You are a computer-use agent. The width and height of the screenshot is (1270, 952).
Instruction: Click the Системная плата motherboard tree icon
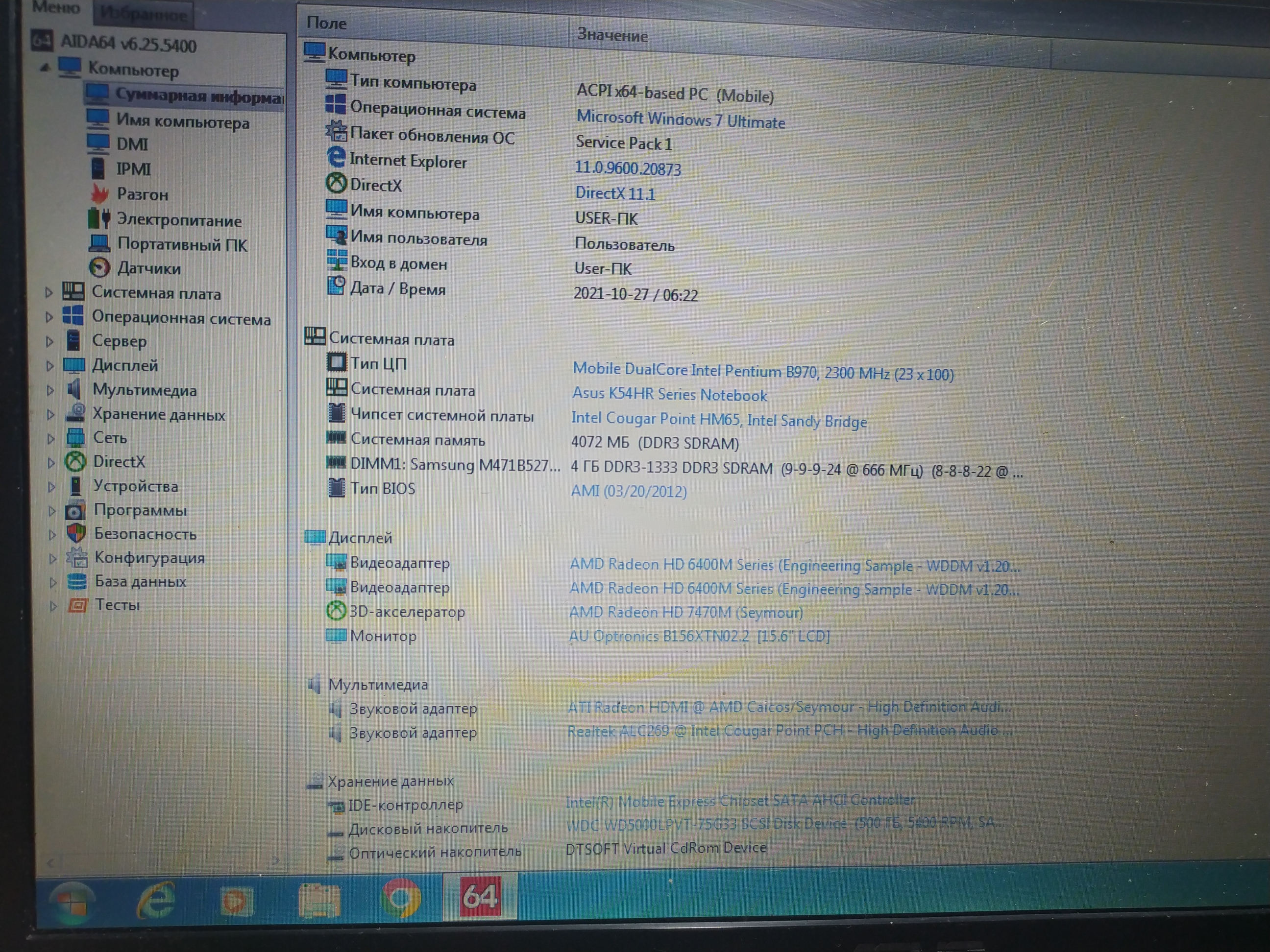(73, 291)
